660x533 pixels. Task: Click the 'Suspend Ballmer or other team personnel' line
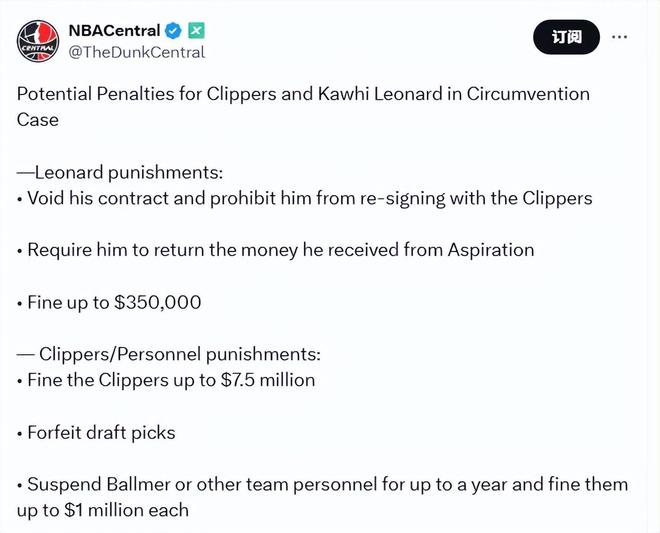320,484
